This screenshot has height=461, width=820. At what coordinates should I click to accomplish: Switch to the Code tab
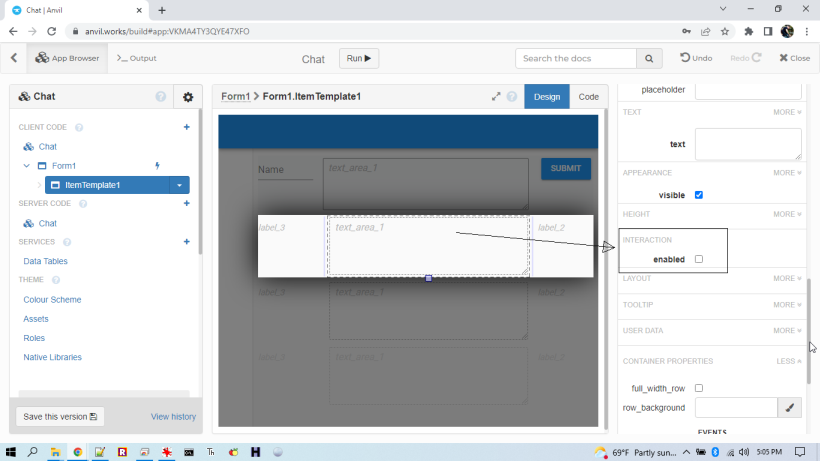click(x=589, y=97)
